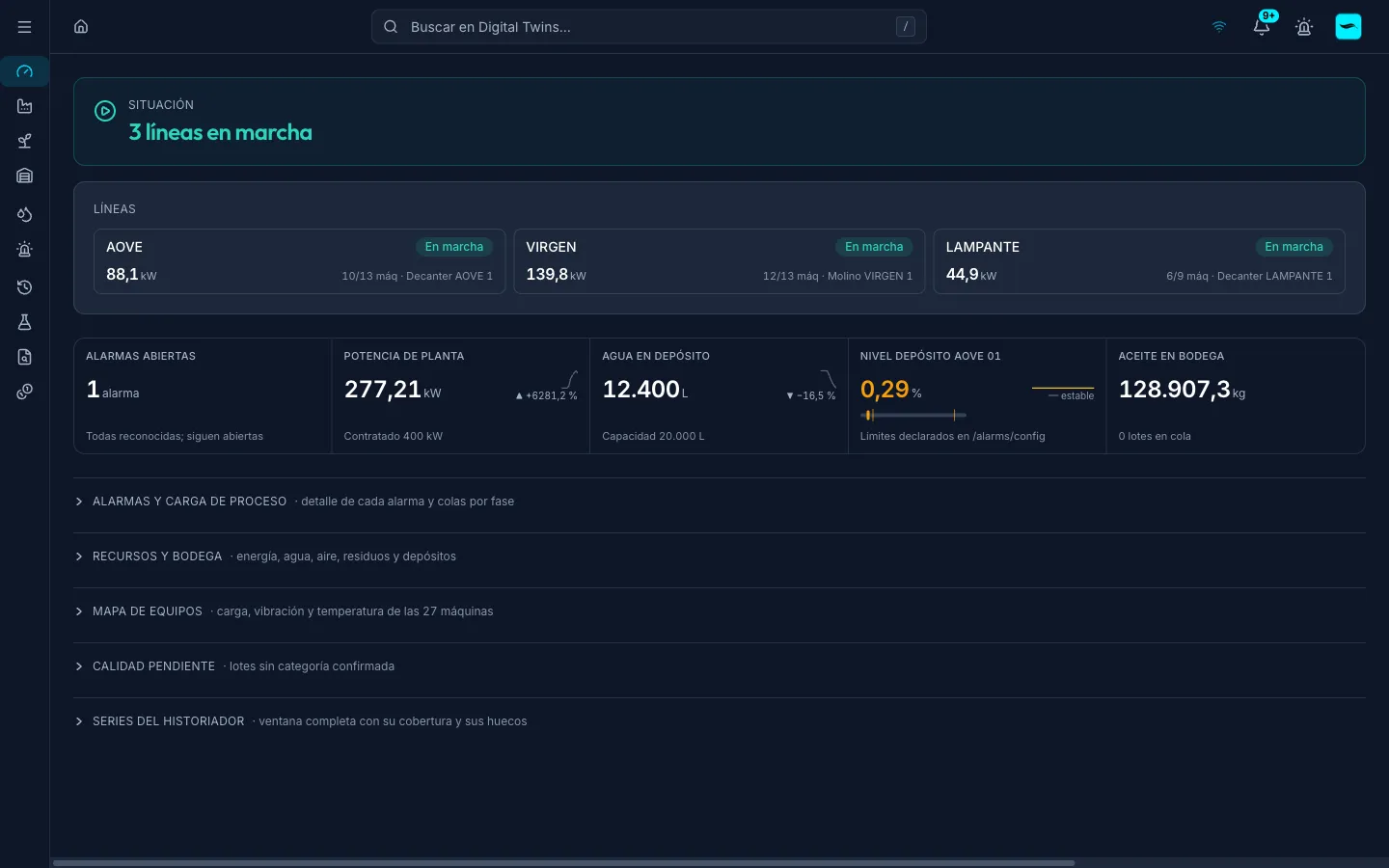Viewport: 1389px width, 868px height.
Task: Open the LAMPANTE line card
Action: (1139, 261)
